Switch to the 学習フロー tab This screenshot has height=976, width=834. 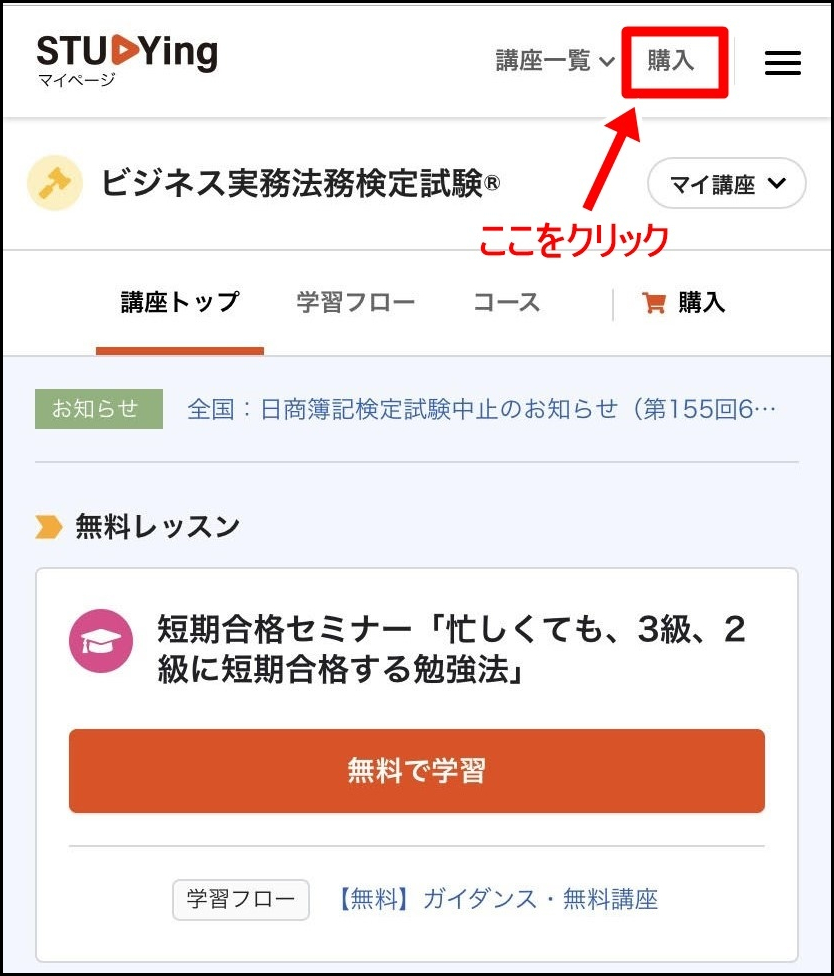pos(355,303)
